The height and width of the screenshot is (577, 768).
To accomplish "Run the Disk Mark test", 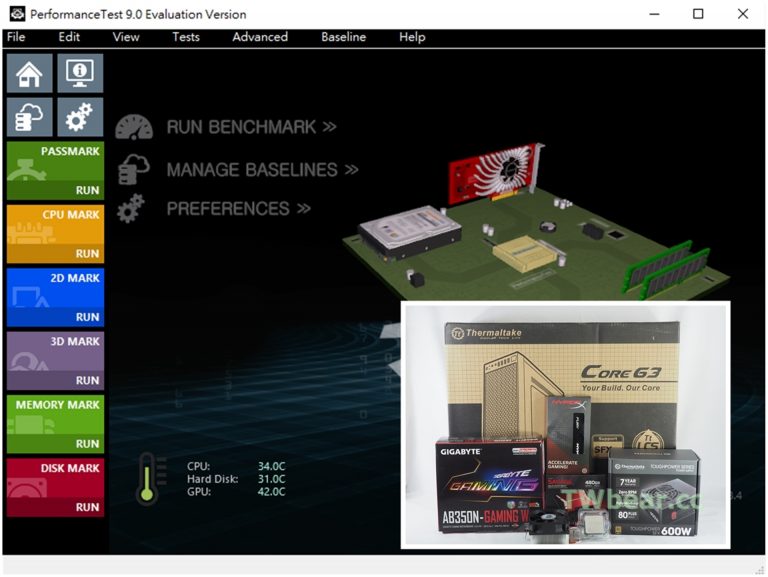I will [x=87, y=506].
